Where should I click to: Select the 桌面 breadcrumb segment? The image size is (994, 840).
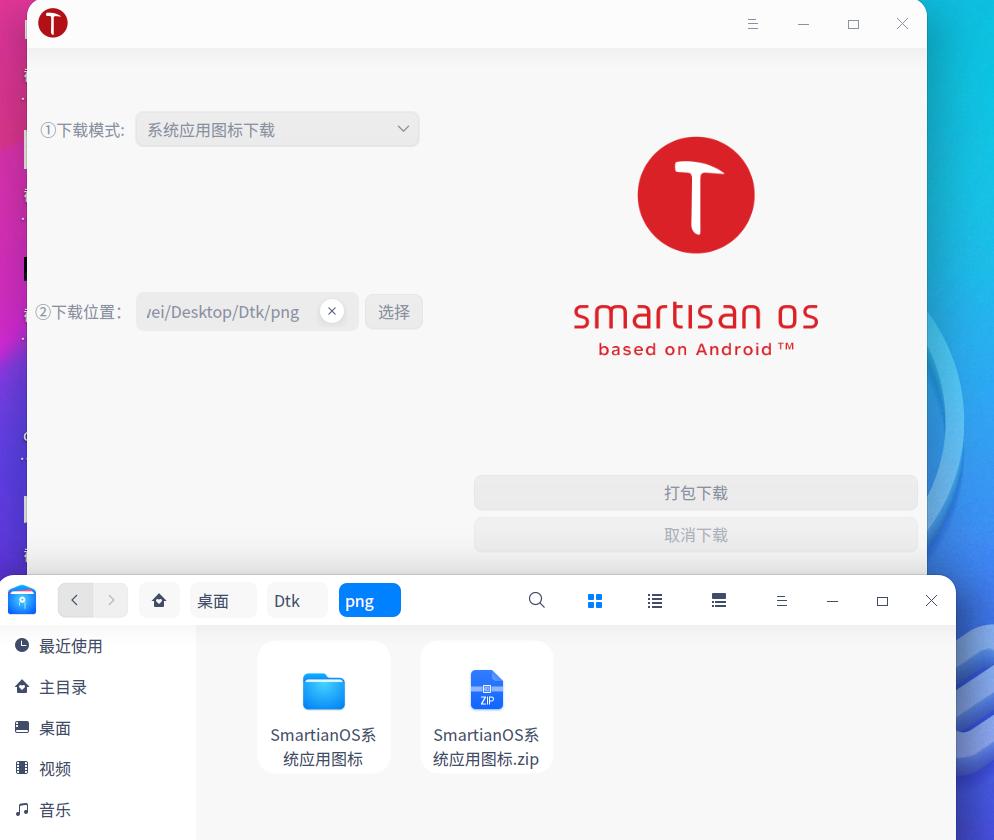tap(223, 600)
